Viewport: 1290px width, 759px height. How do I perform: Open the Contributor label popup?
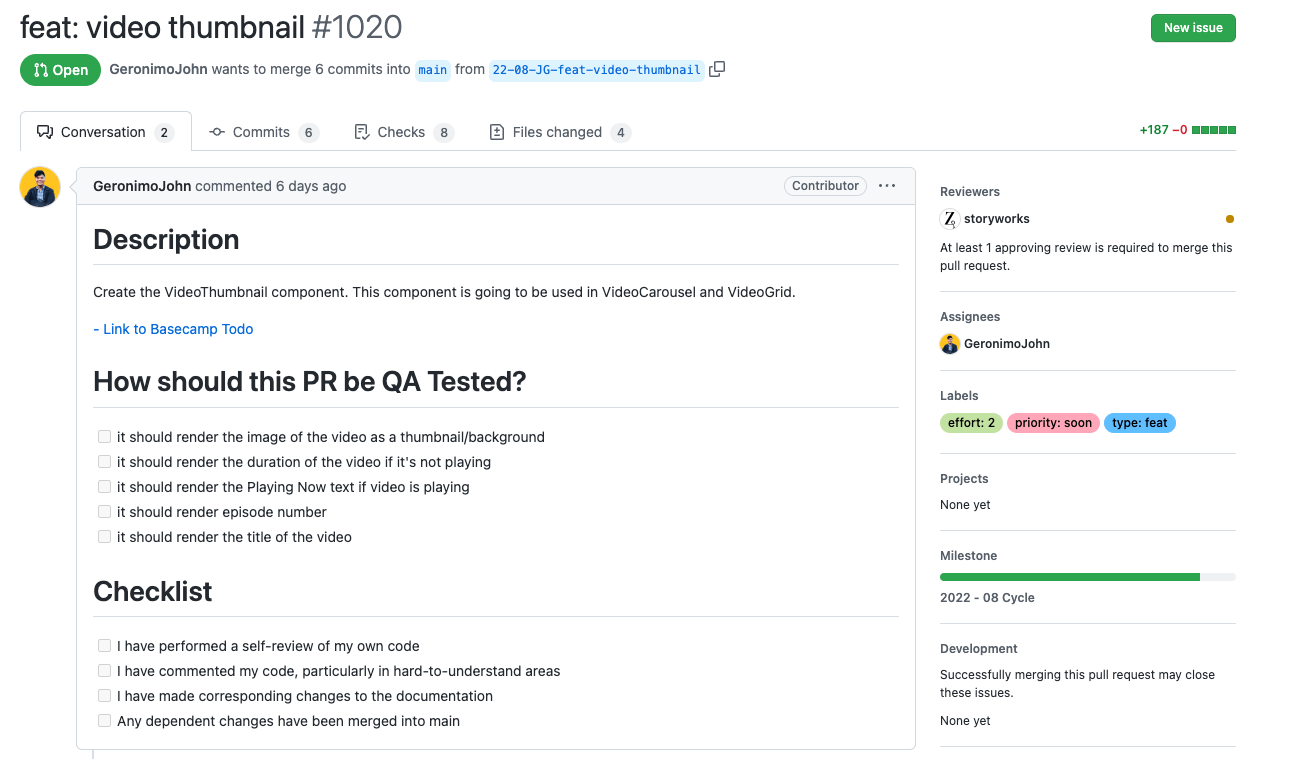[825, 185]
